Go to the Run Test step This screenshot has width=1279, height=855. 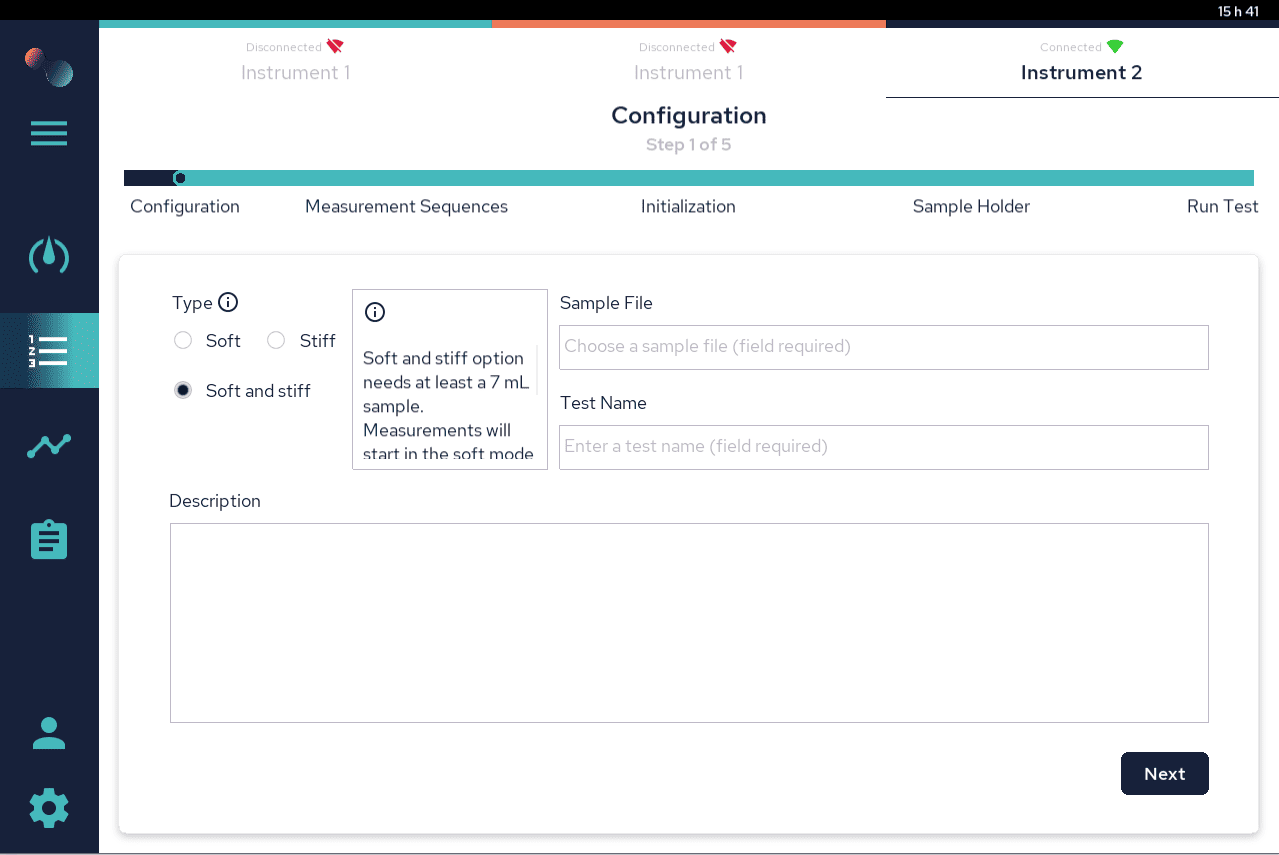(1222, 206)
